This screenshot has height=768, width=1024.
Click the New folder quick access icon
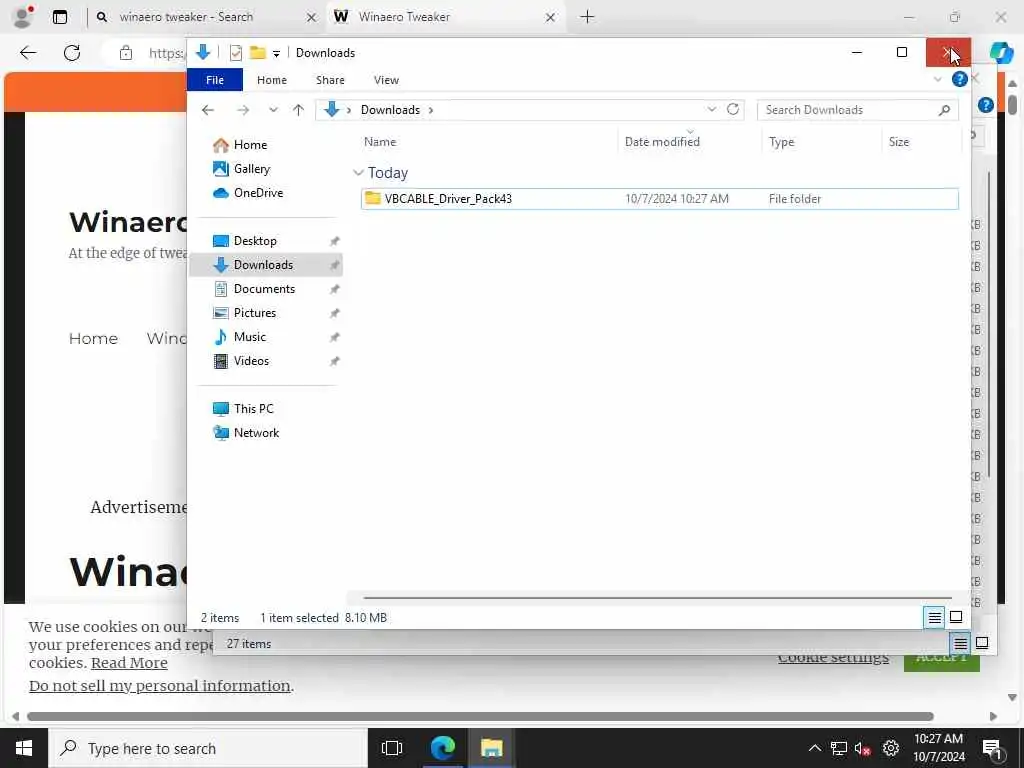click(x=258, y=52)
